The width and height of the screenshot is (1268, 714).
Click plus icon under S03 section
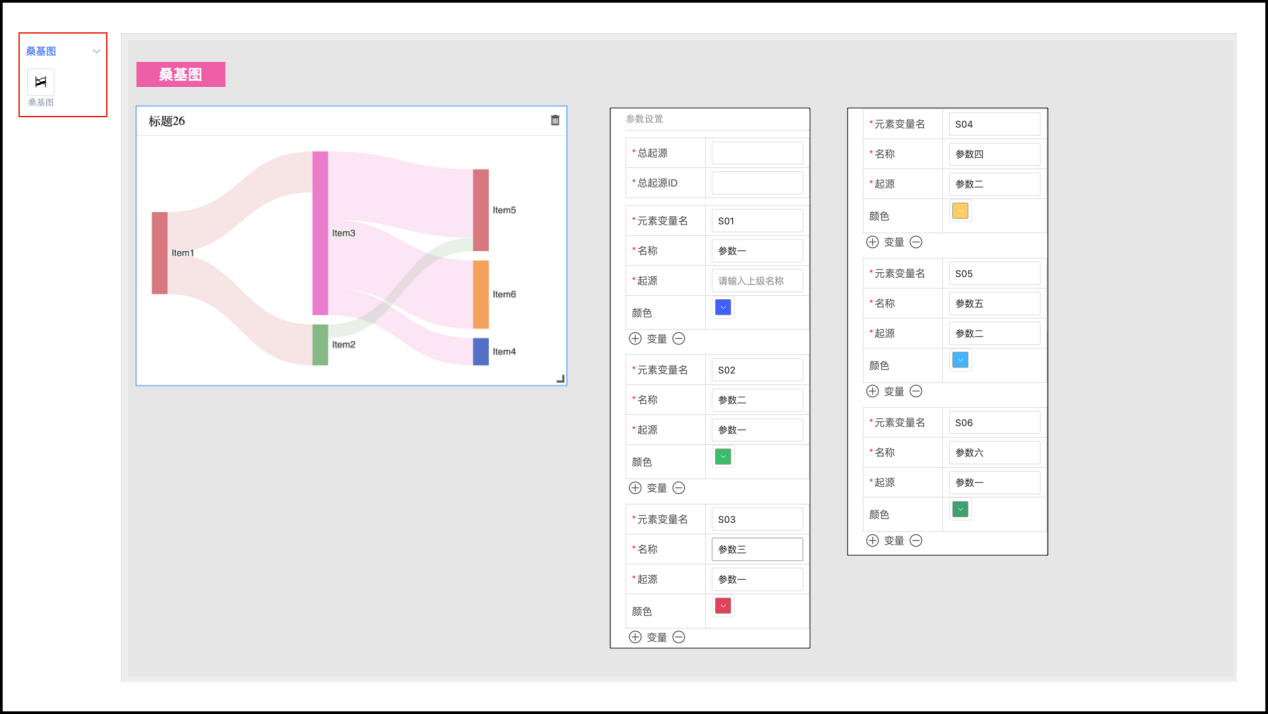click(635, 637)
